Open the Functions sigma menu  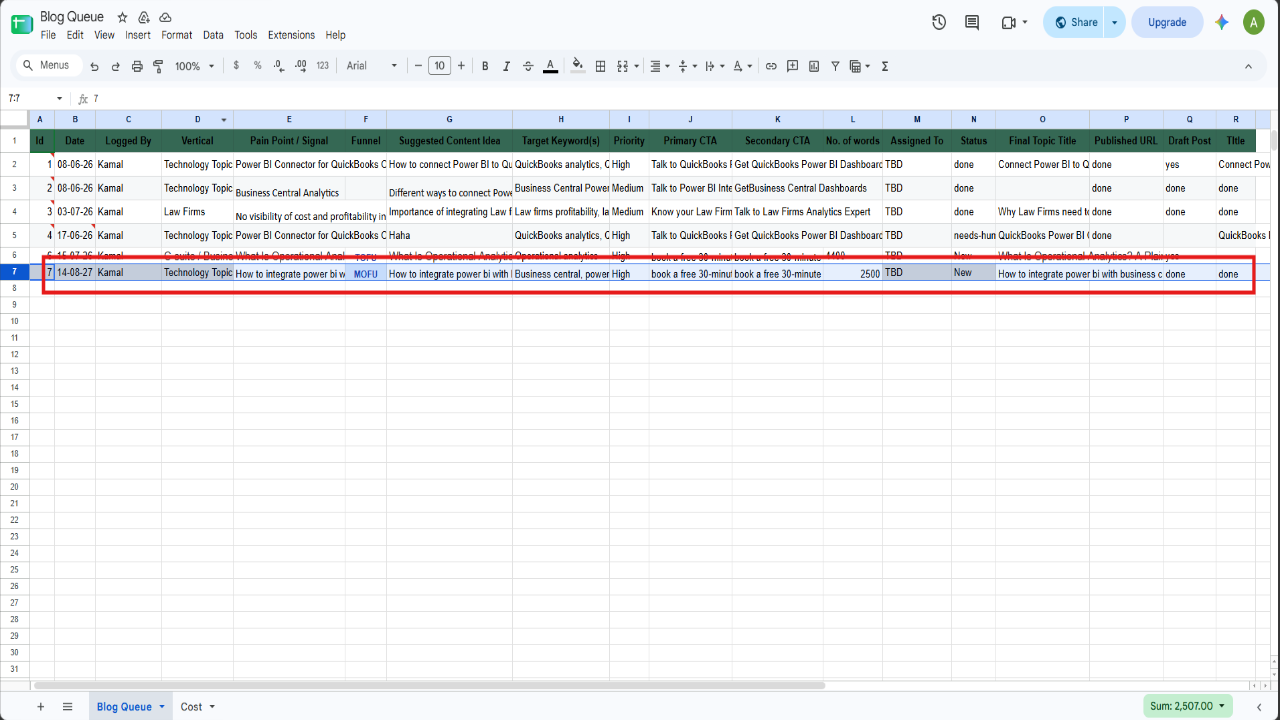click(885, 66)
